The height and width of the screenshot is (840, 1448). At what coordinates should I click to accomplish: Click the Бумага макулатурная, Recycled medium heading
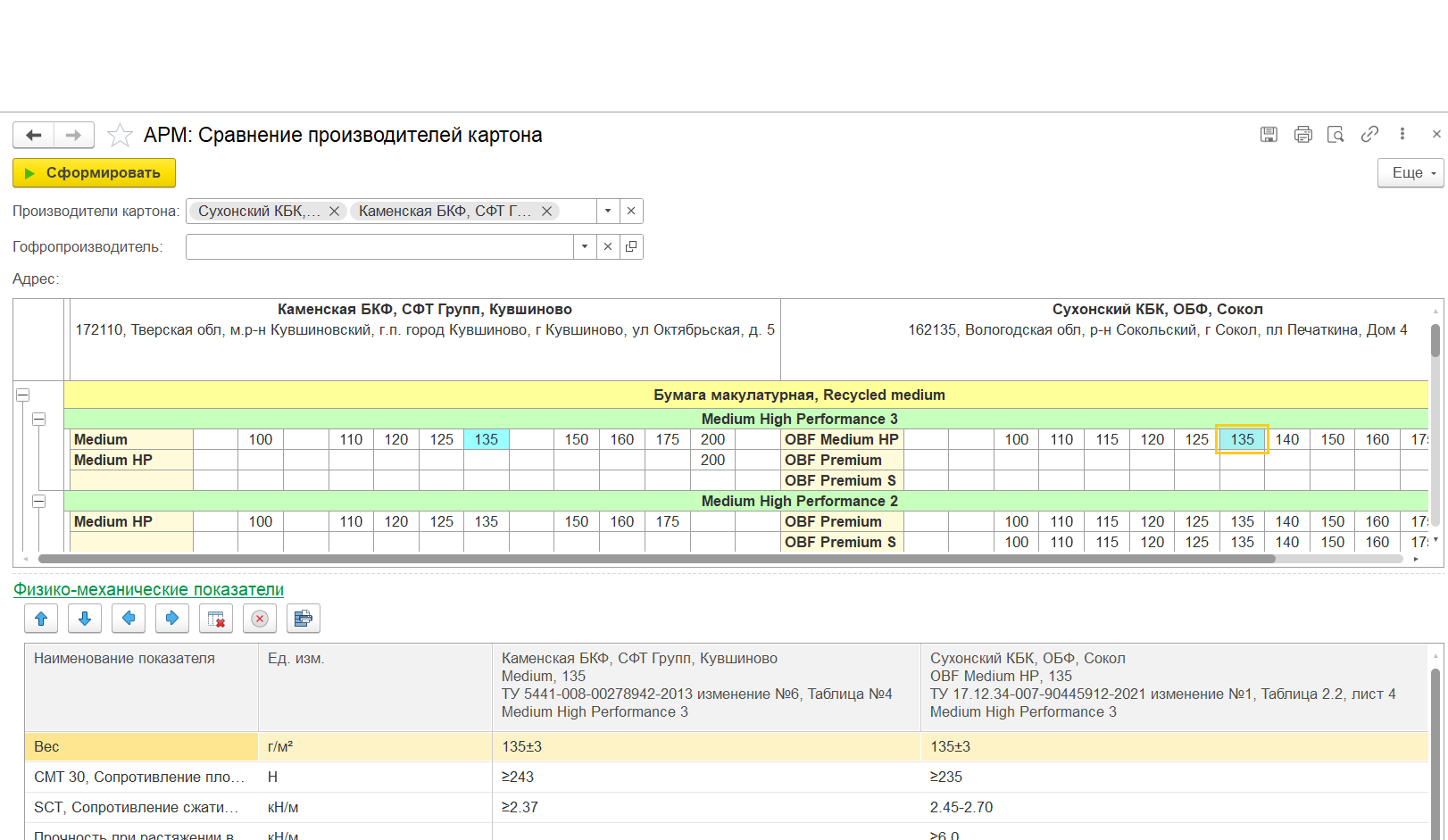[x=799, y=395]
